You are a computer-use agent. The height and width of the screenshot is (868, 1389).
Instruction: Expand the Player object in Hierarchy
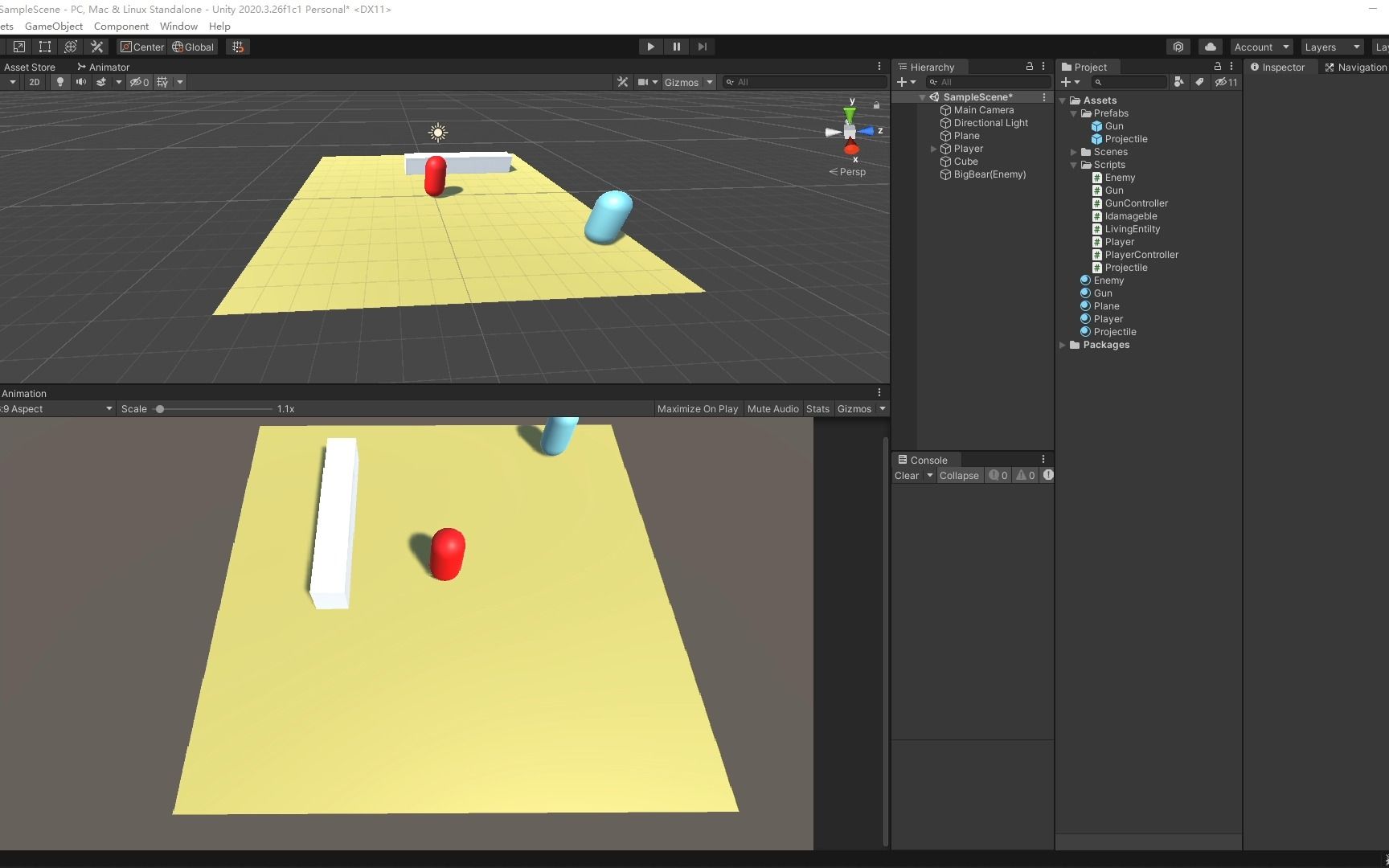[933, 149]
